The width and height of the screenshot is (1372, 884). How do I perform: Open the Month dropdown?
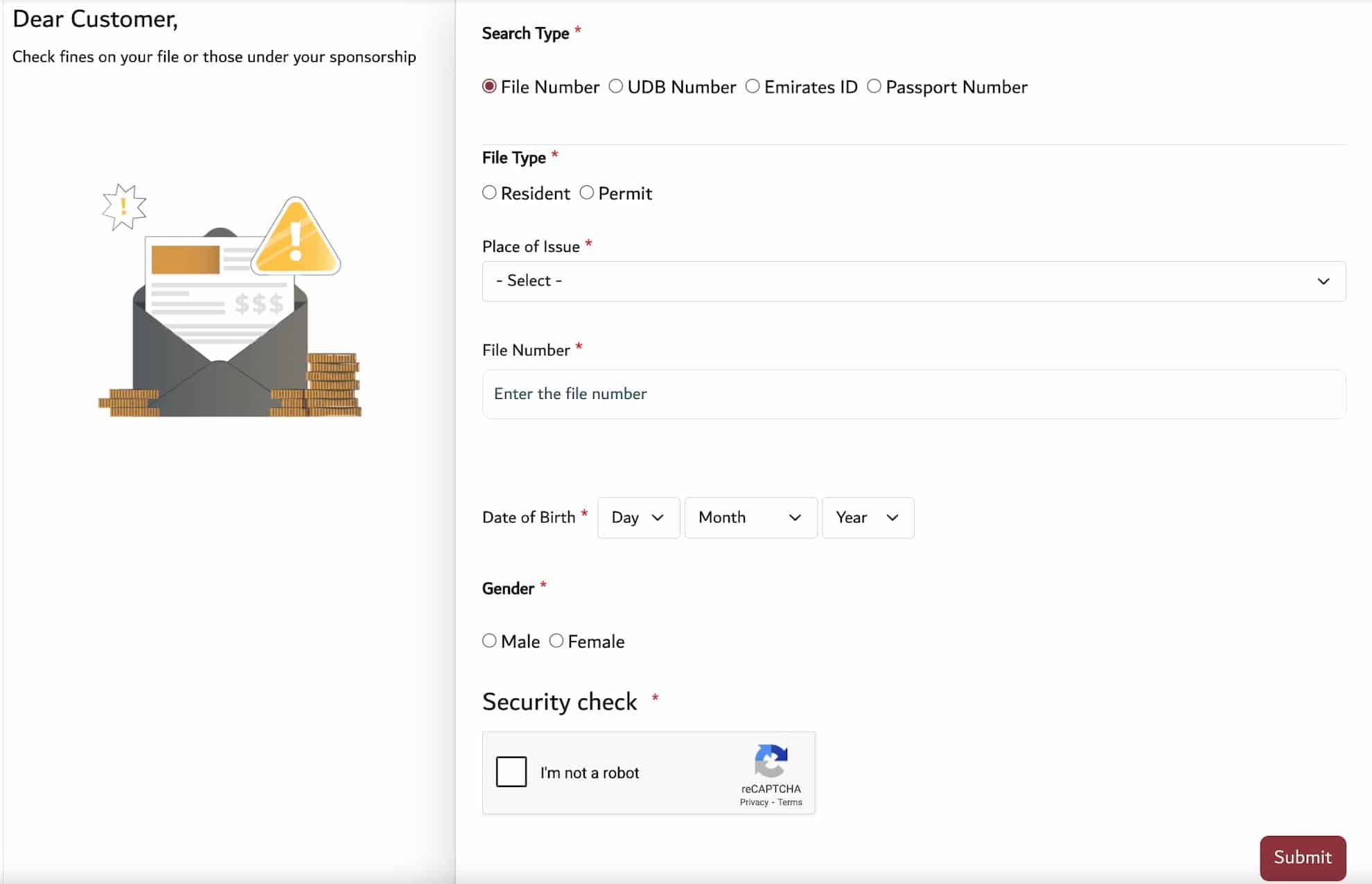[x=750, y=518]
